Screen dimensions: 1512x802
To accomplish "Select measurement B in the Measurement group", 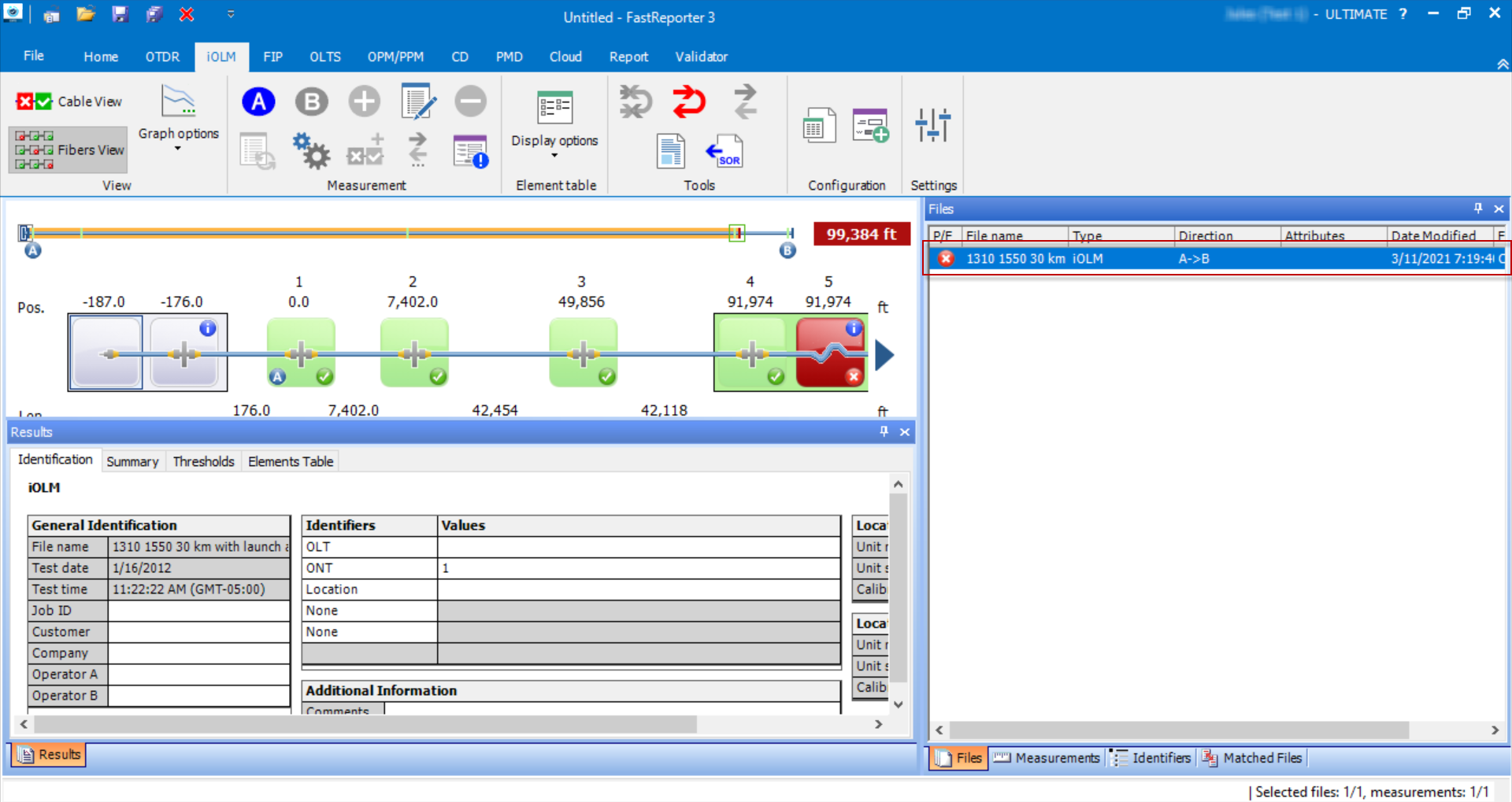I will click(311, 101).
